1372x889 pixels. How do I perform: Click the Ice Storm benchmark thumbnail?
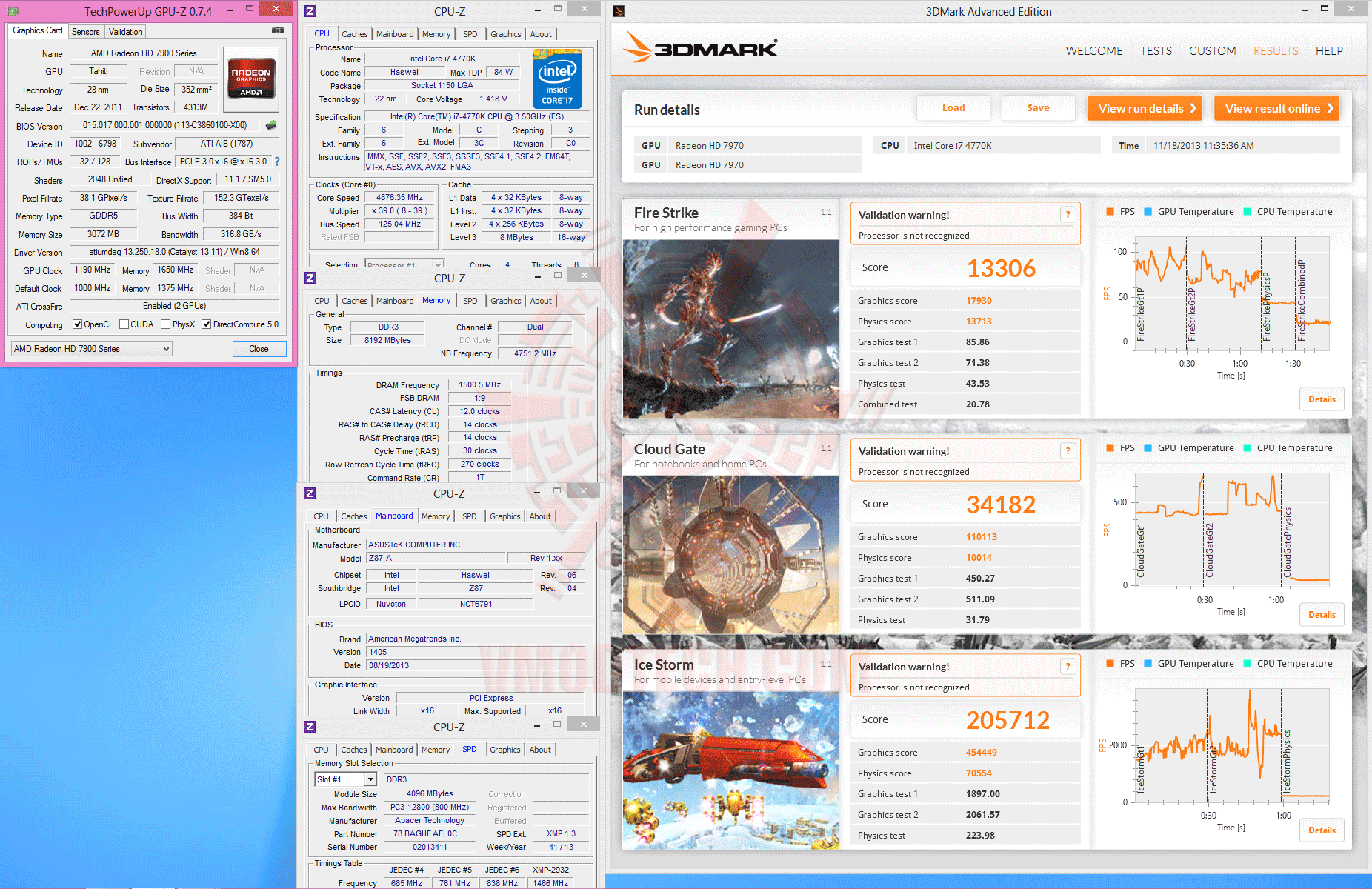click(x=730, y=770)
